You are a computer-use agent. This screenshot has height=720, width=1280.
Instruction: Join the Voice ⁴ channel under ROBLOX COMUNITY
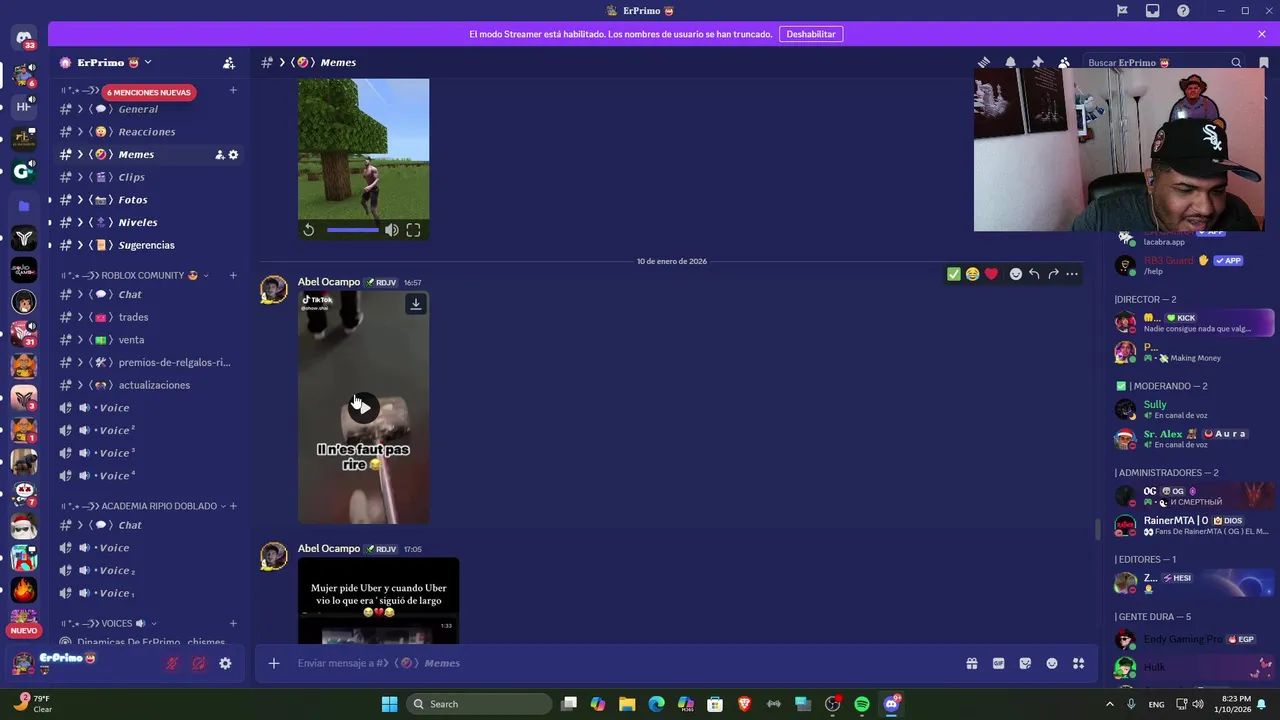149,476
